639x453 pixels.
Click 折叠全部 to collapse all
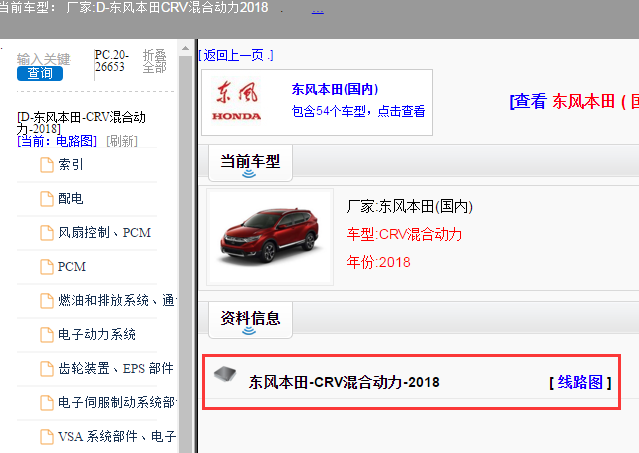pos(154,61)
